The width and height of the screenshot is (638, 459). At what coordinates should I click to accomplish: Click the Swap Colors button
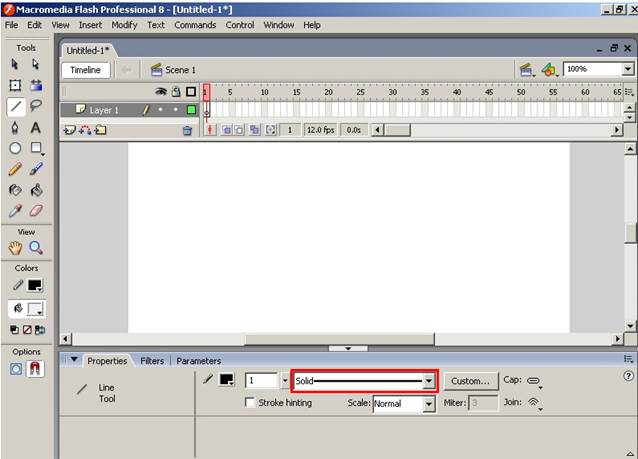[40, 330]
